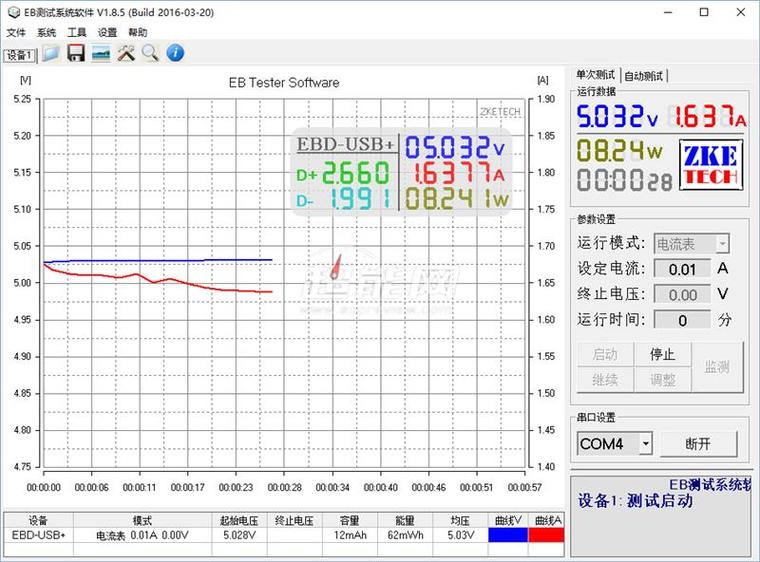Save data with the floppy disk icon
This screenshot has width=760, height=562.
[76, 53]
